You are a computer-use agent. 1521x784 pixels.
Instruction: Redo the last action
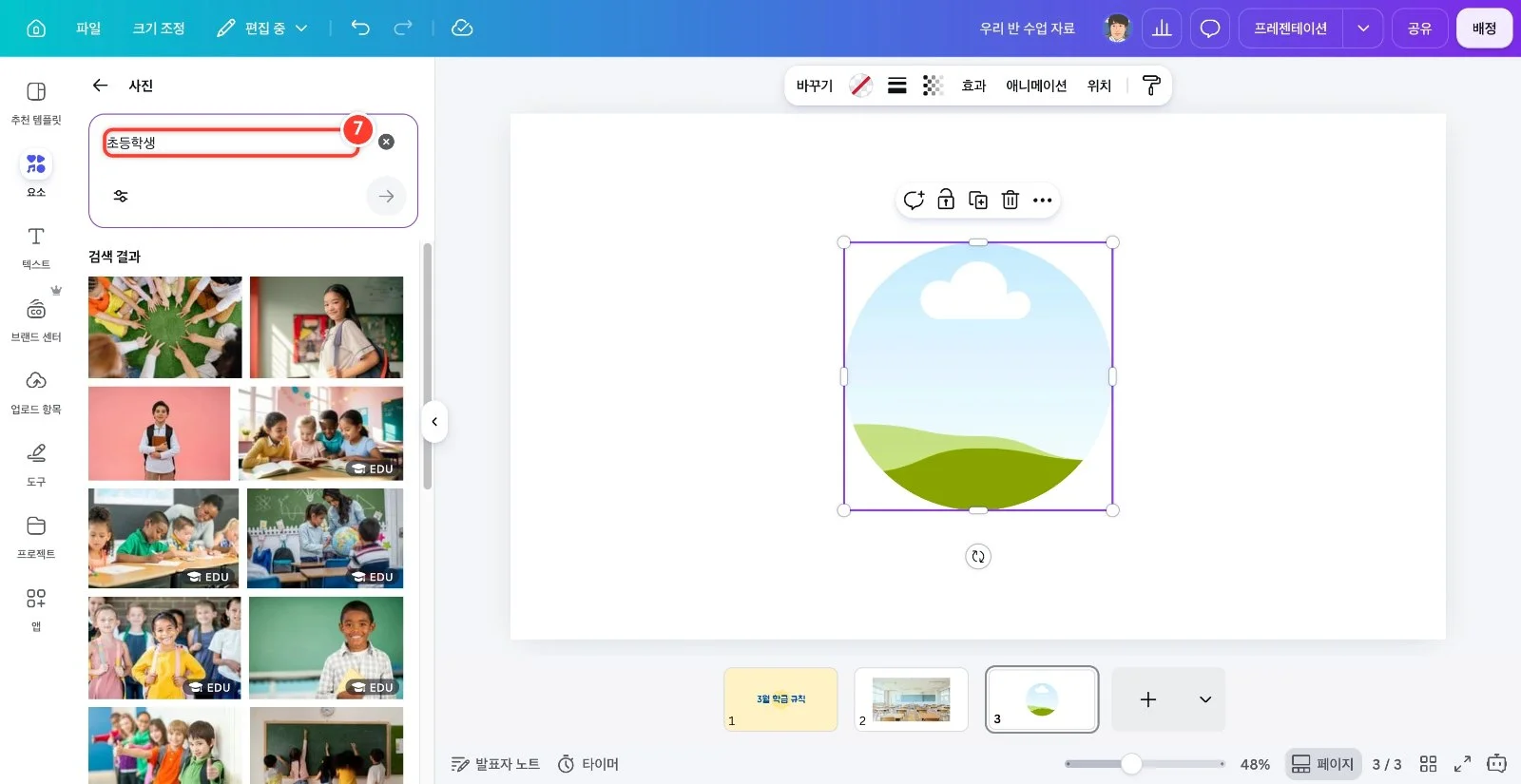pos(403,29)
